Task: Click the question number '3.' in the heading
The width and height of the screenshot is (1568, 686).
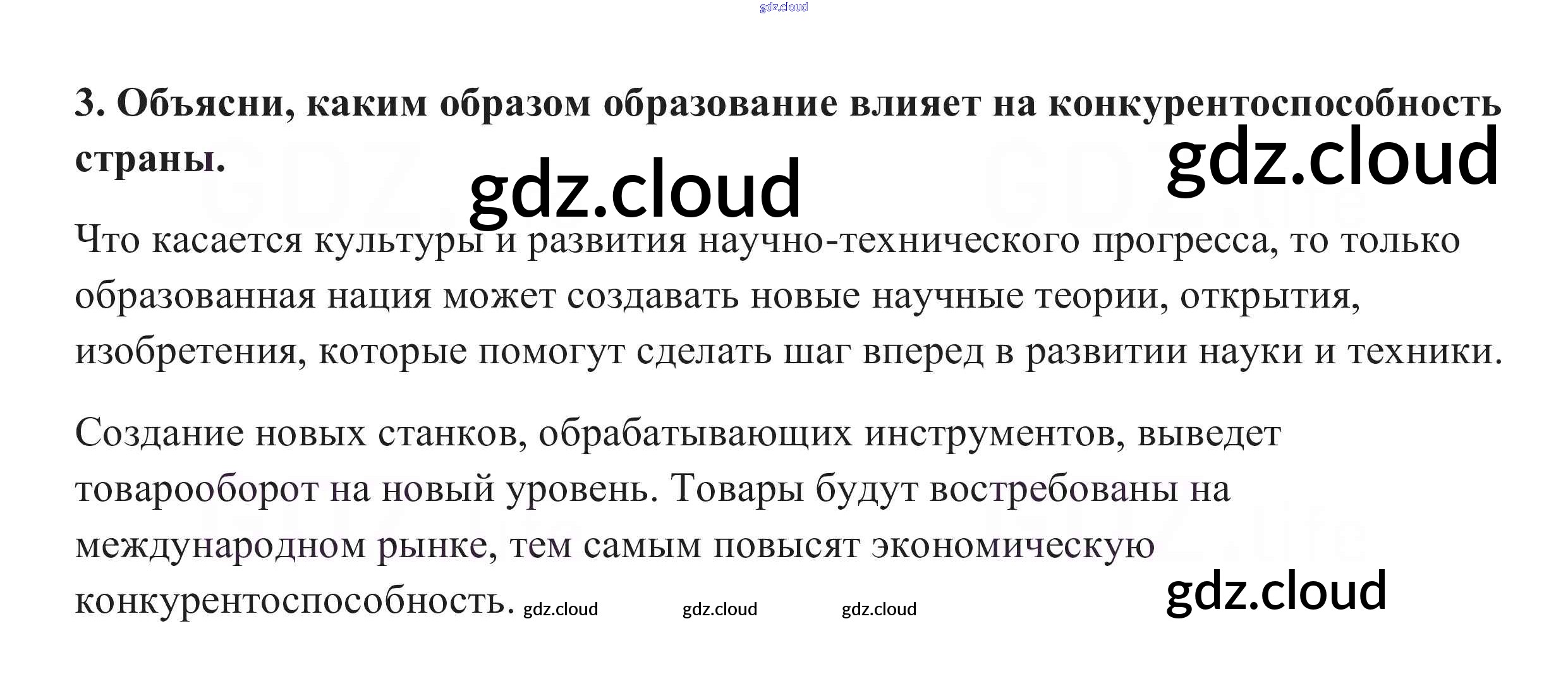Action: [88, 103]
